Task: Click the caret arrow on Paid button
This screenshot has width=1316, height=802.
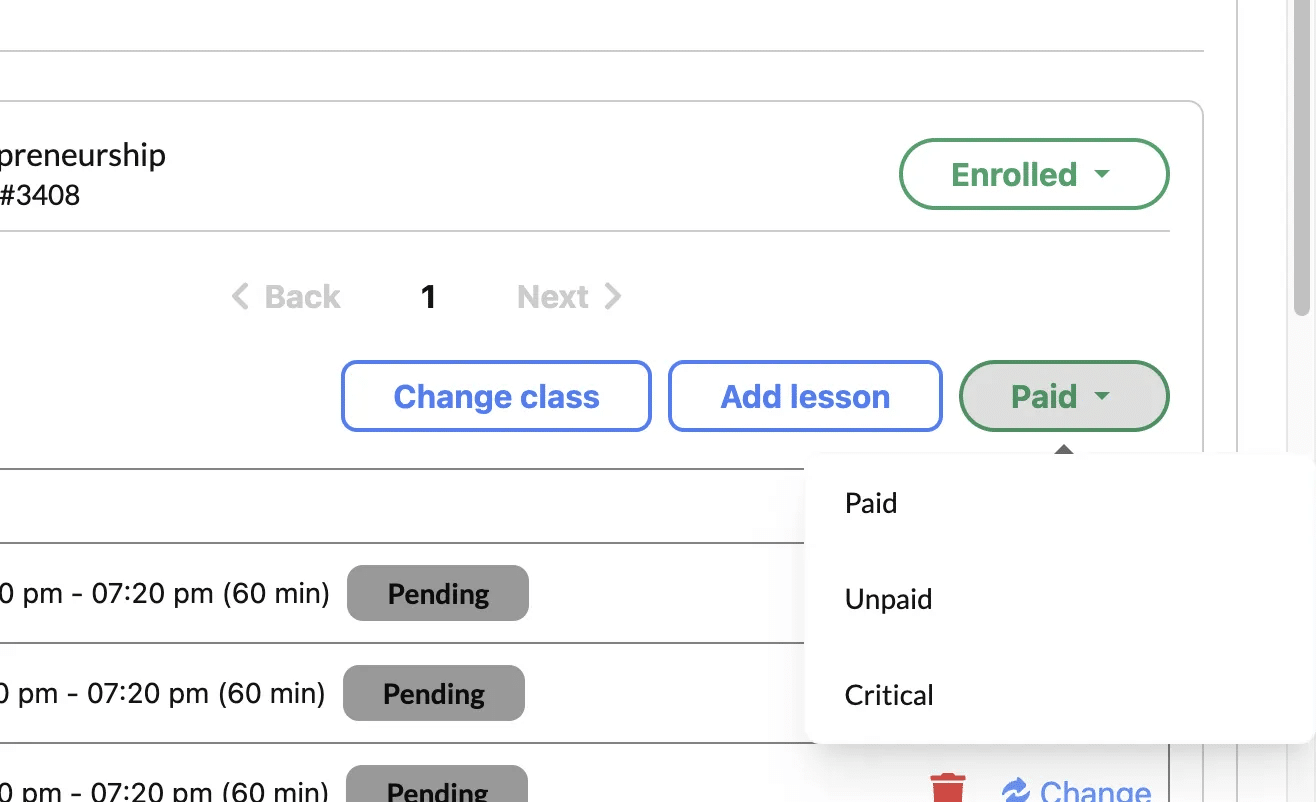Action: (x=1102, y=396)
